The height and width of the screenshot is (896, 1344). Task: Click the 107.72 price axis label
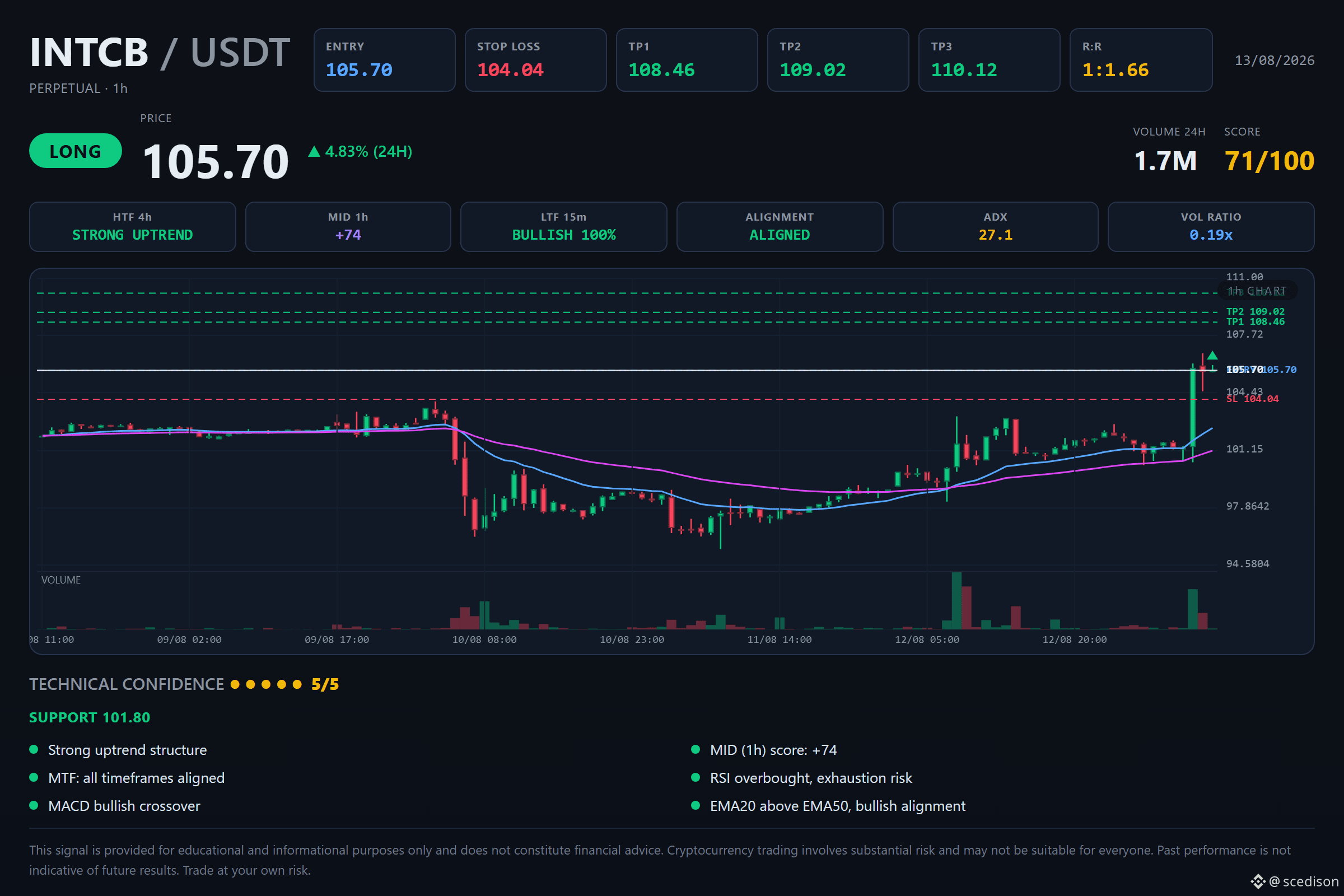click(x=1244, y=334)
